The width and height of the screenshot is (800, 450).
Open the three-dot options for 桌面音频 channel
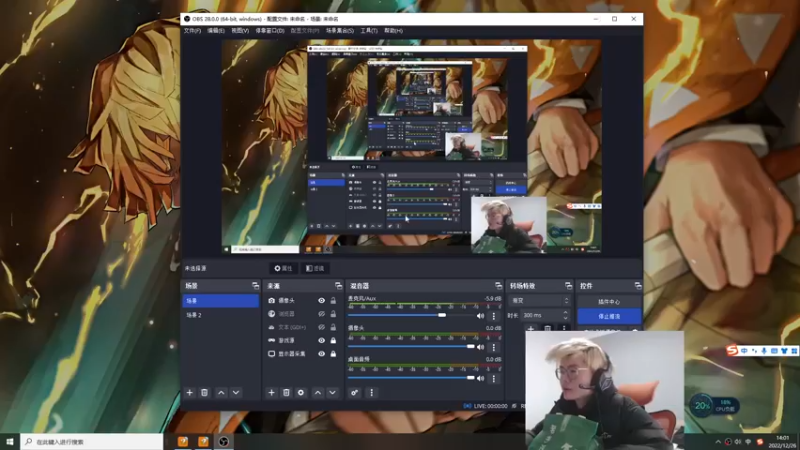(493, 379)
